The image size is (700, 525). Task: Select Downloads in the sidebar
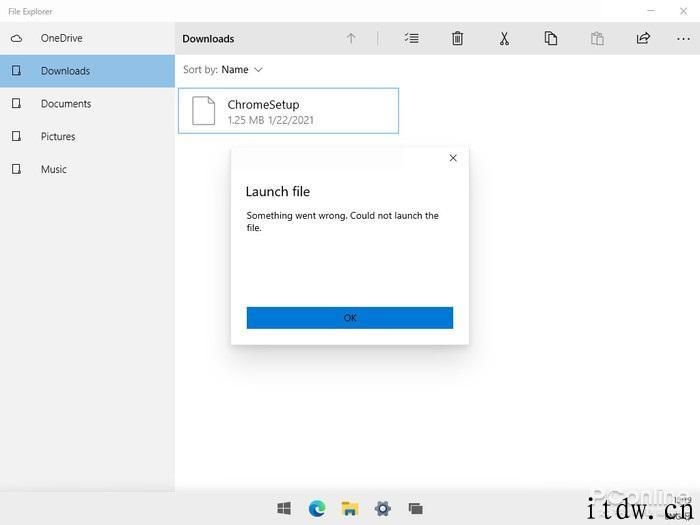click(x=88, y=71)
